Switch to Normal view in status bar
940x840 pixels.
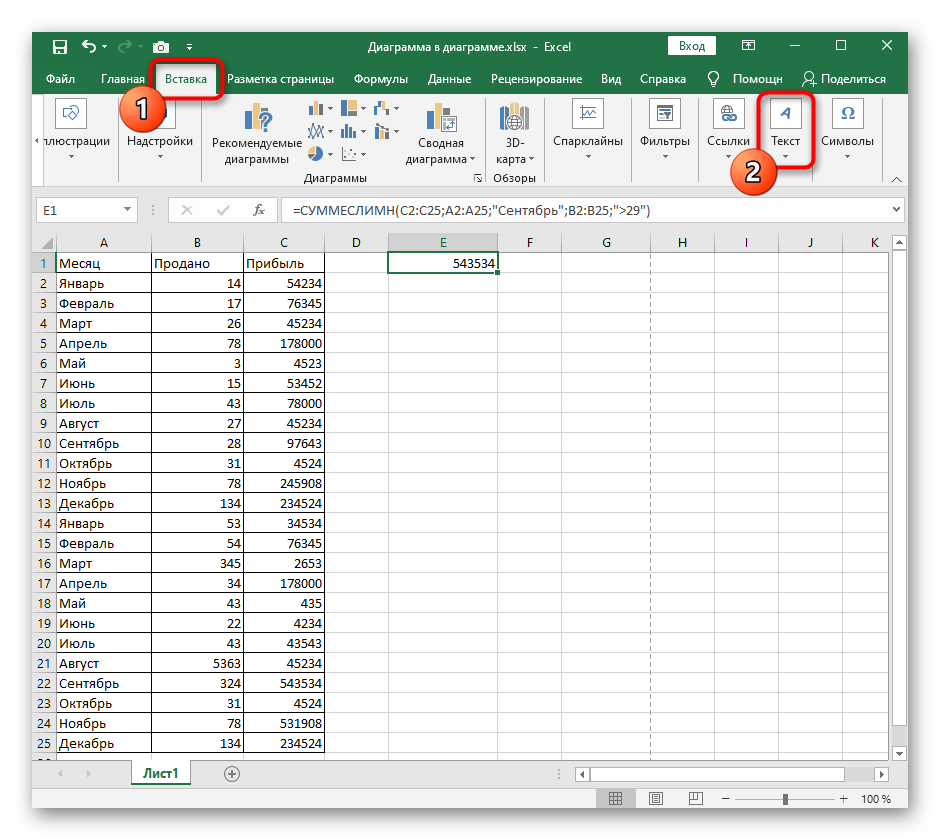pyautogui.click(x=616, y=799)
